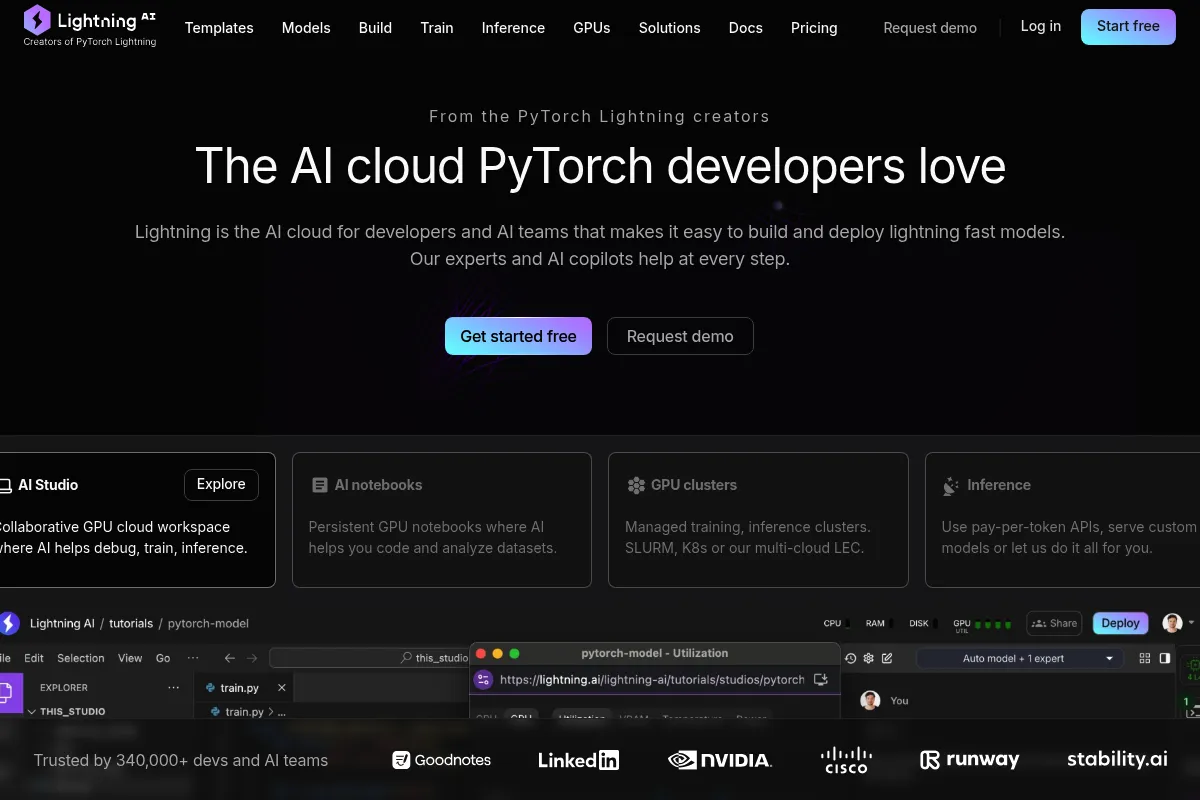Open the Templates menu

(x=219, y=28)
